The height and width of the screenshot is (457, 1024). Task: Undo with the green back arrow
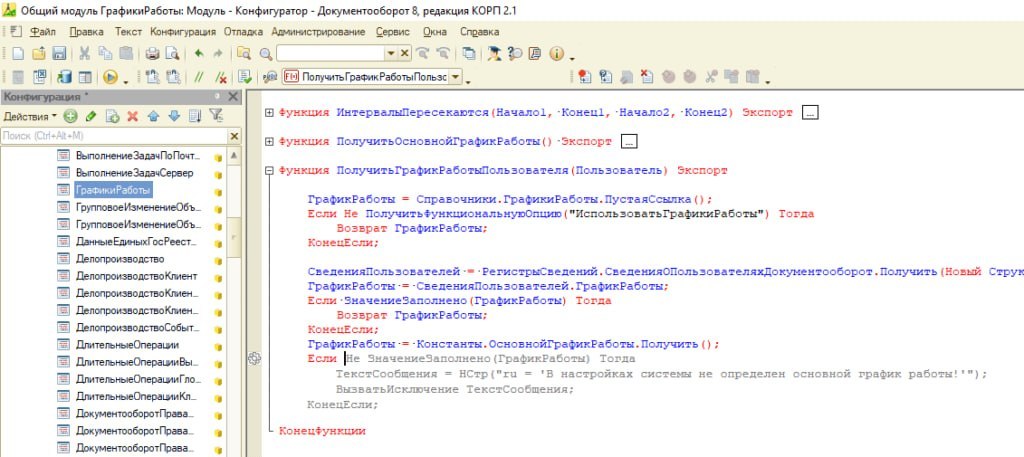(x=199, y=54)
